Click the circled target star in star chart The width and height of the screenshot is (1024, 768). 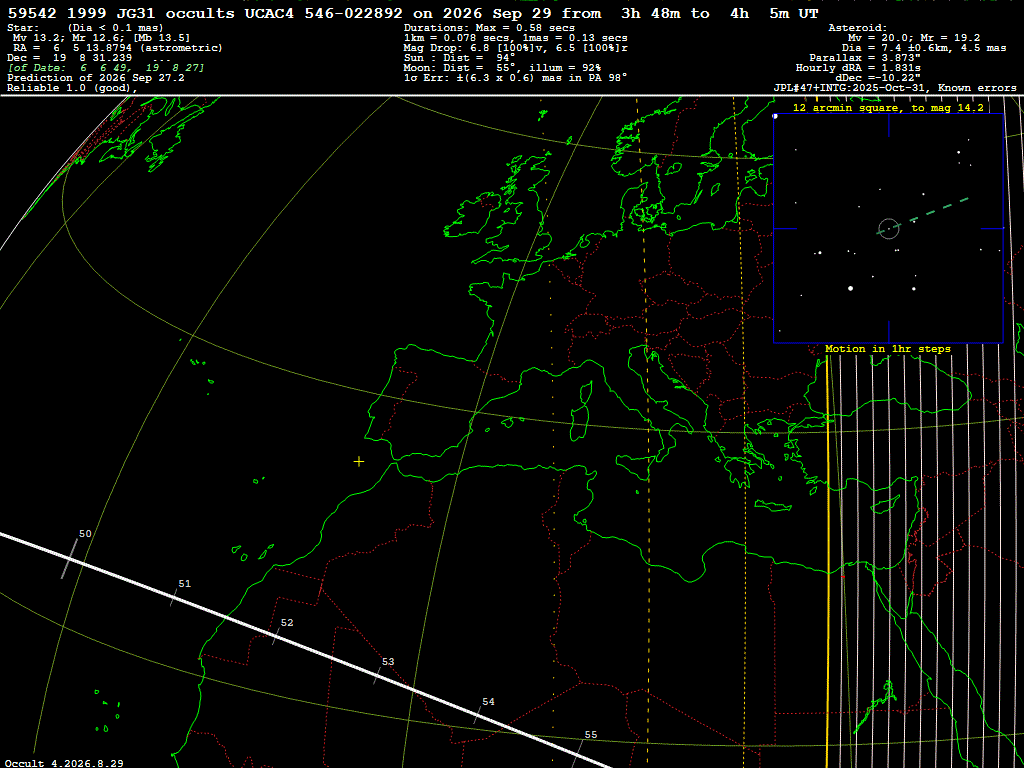pyautogui.click(x=889, y=229)
